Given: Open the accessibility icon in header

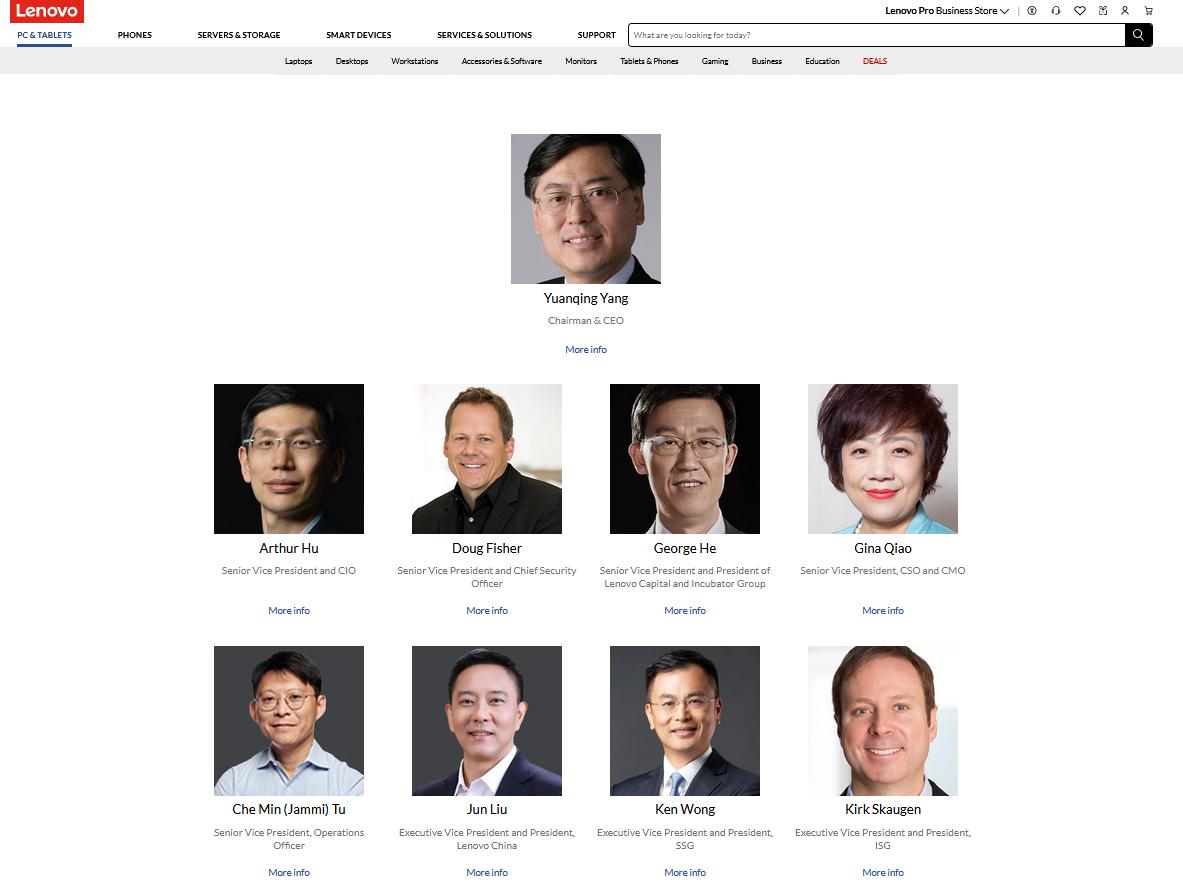Looking at the screenshot, I should [x=1032, y=11].
